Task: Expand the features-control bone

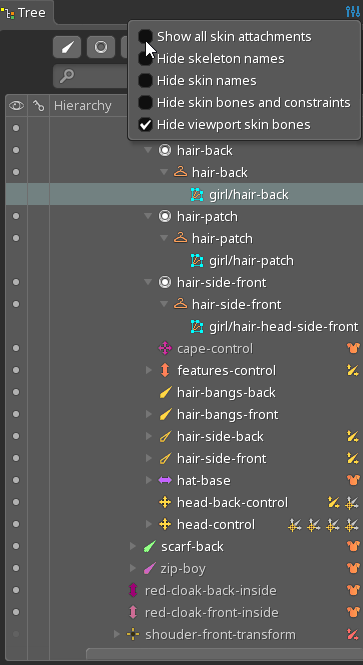Action: point(148,371)
